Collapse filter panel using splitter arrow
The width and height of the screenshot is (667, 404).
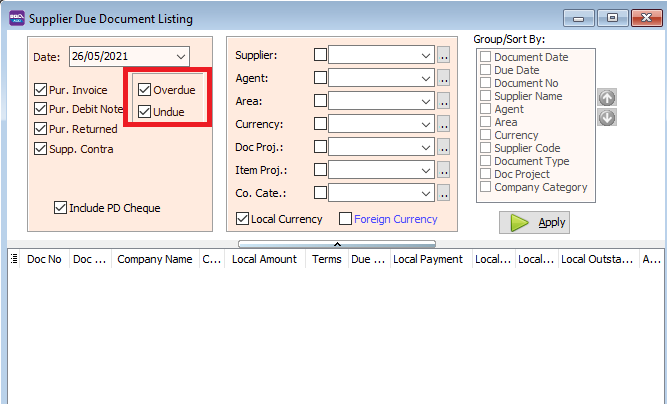[x=337, y=244]
